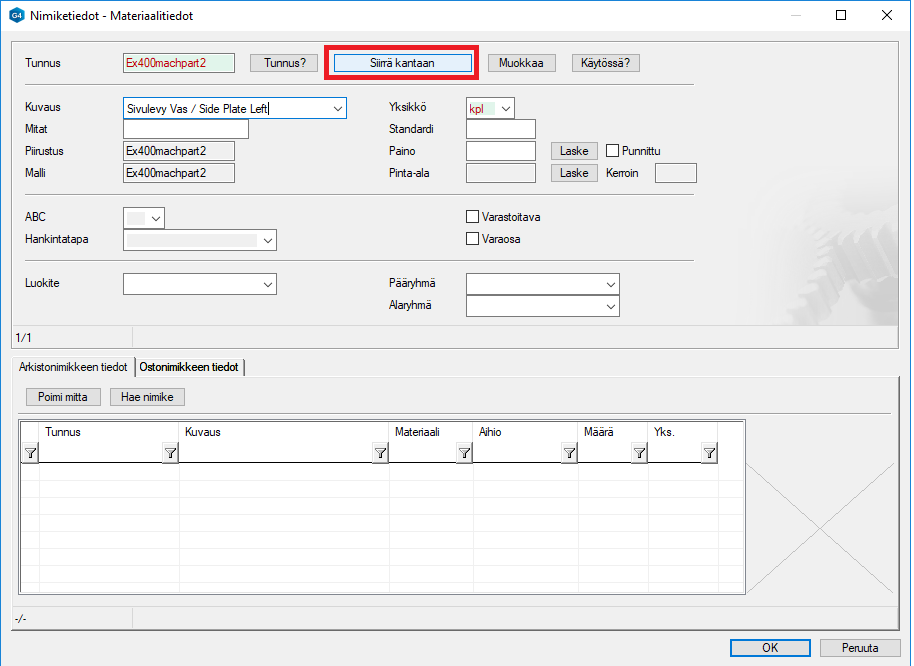Viewport: 914px width, 666px height.
Task: Expand the Hankintatapa combo box
Action: pos(267,240)
